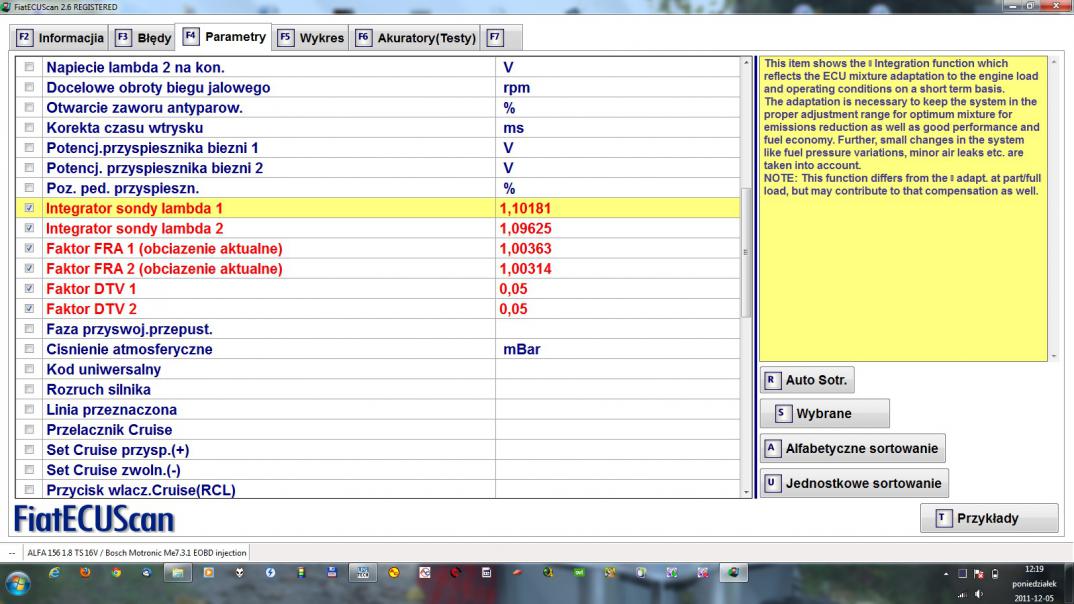Click the A icon for alphabetical sorting
The width and height of the screenshot is (1074, 604).
pyautogui.click(x=771, y=448)
